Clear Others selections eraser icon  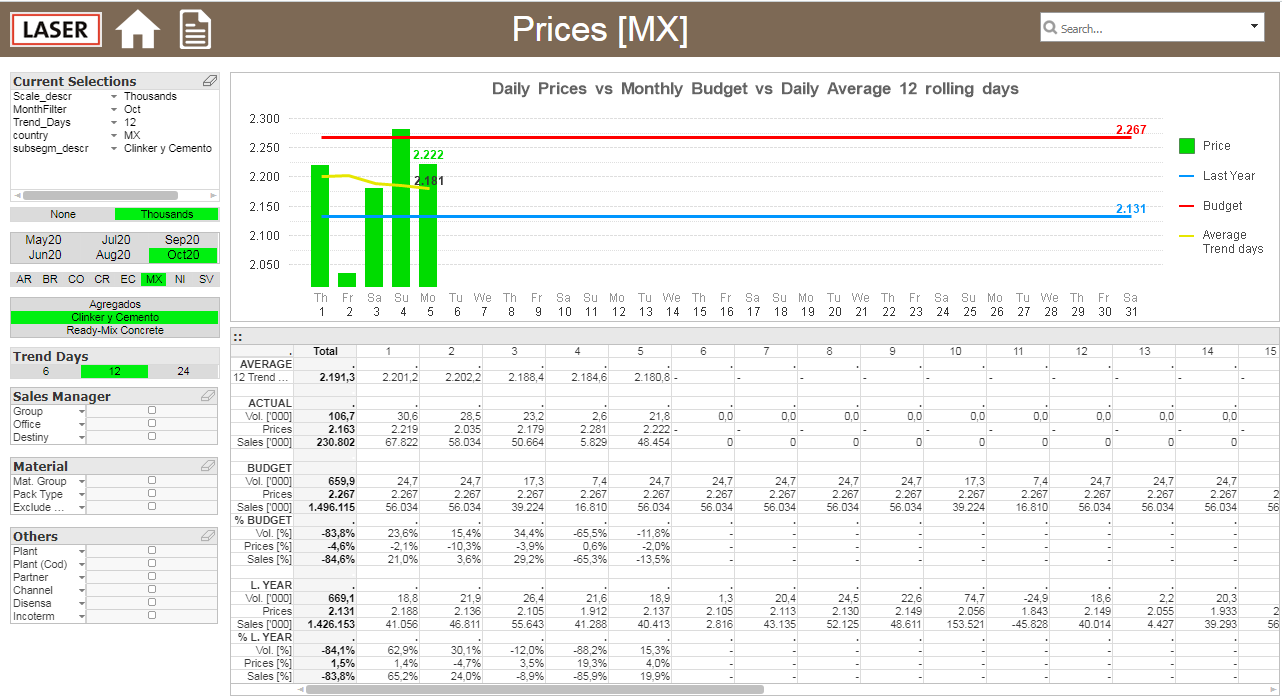tap(209, 536)
